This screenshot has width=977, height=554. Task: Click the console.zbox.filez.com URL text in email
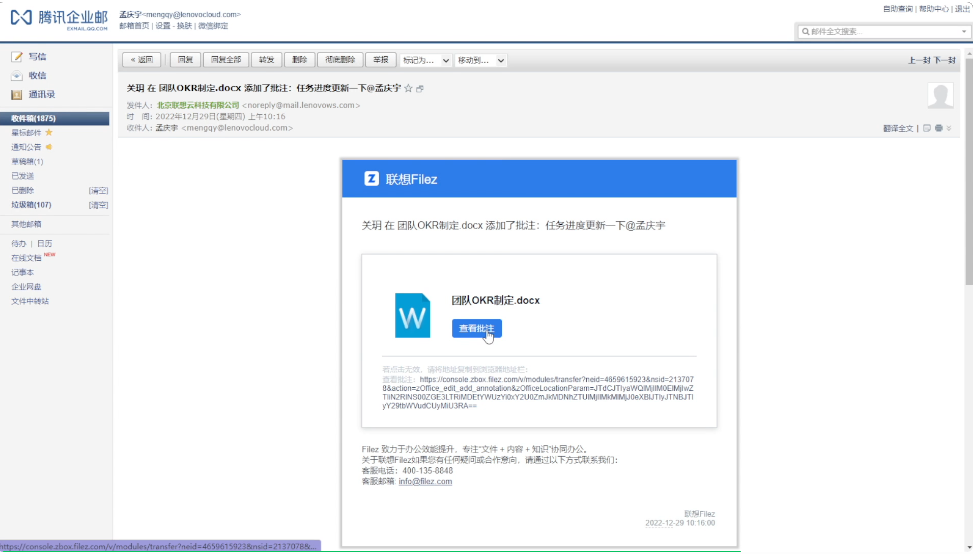coord(539,393)
